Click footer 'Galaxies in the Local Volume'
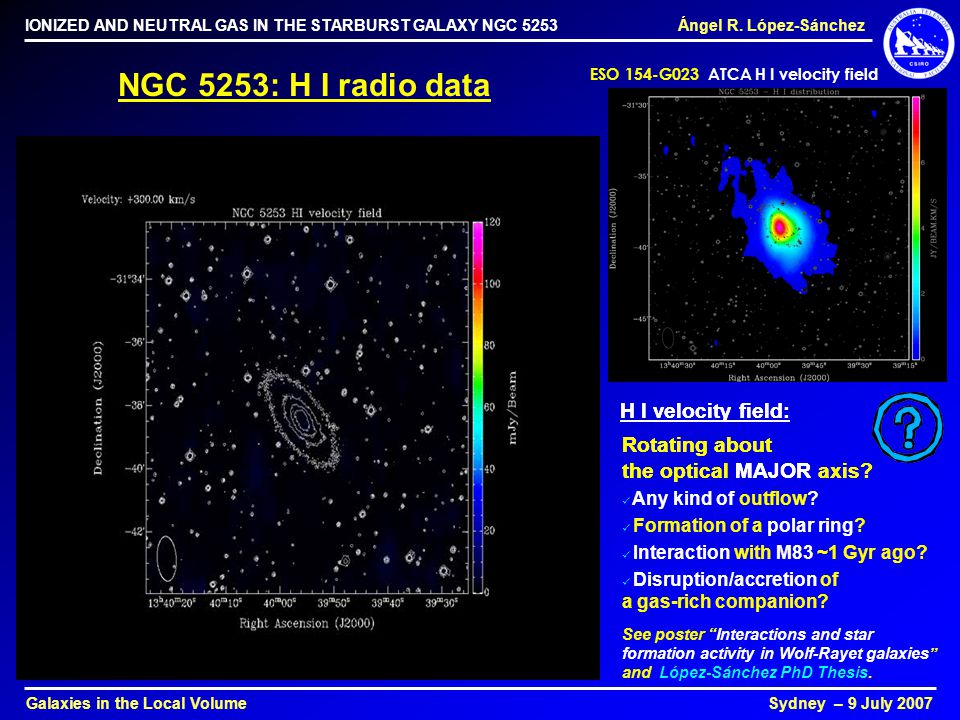 point(136,703)
